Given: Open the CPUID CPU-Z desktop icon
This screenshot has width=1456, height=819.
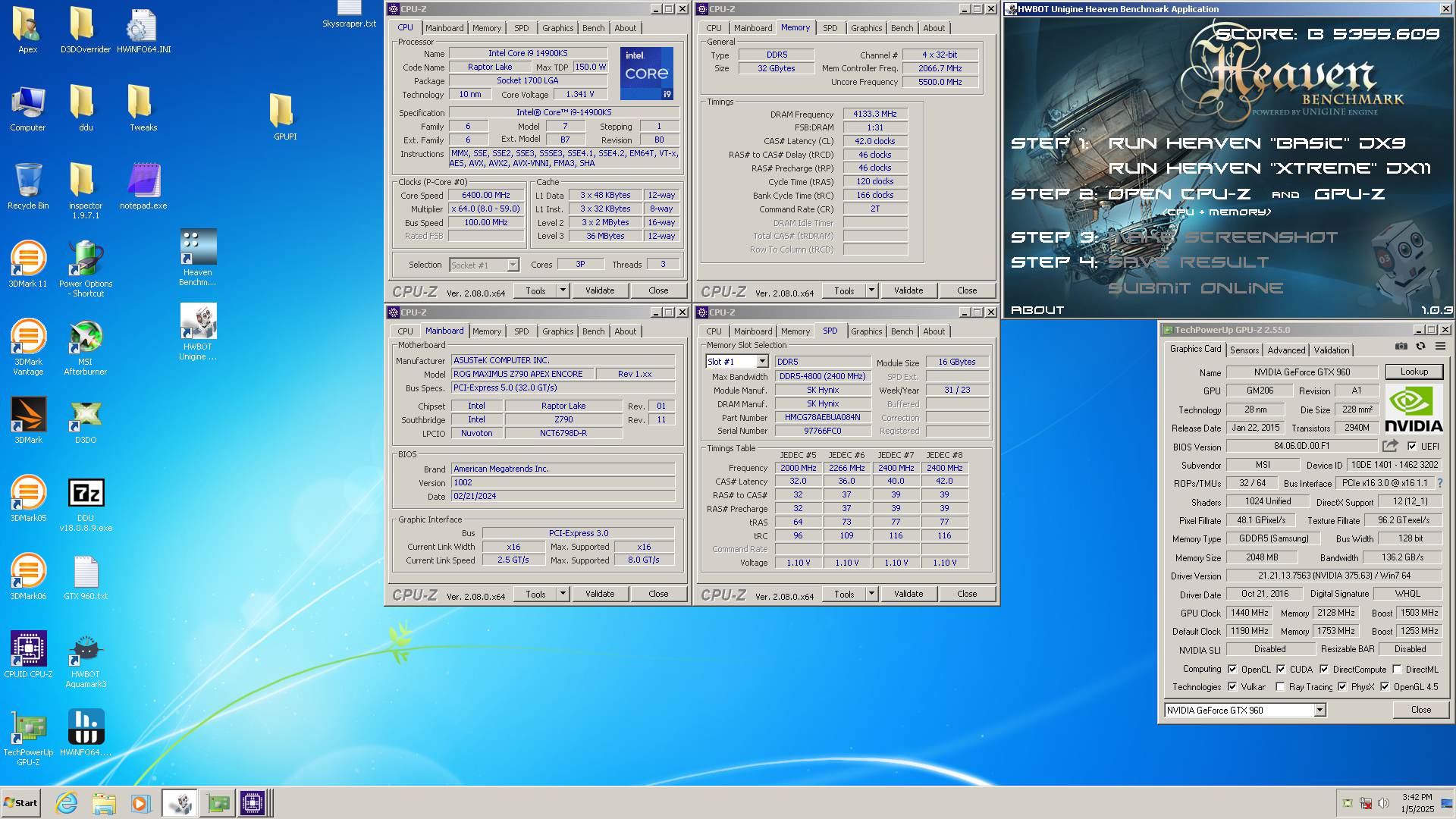Looking at the screenshot, I should coord(28,654).
